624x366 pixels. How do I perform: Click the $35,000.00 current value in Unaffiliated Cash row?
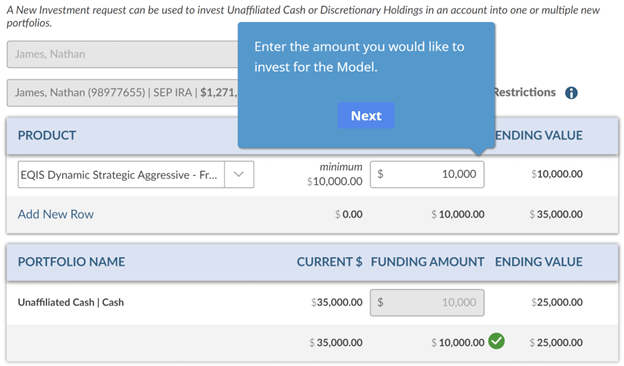click(x=337, y=302)
